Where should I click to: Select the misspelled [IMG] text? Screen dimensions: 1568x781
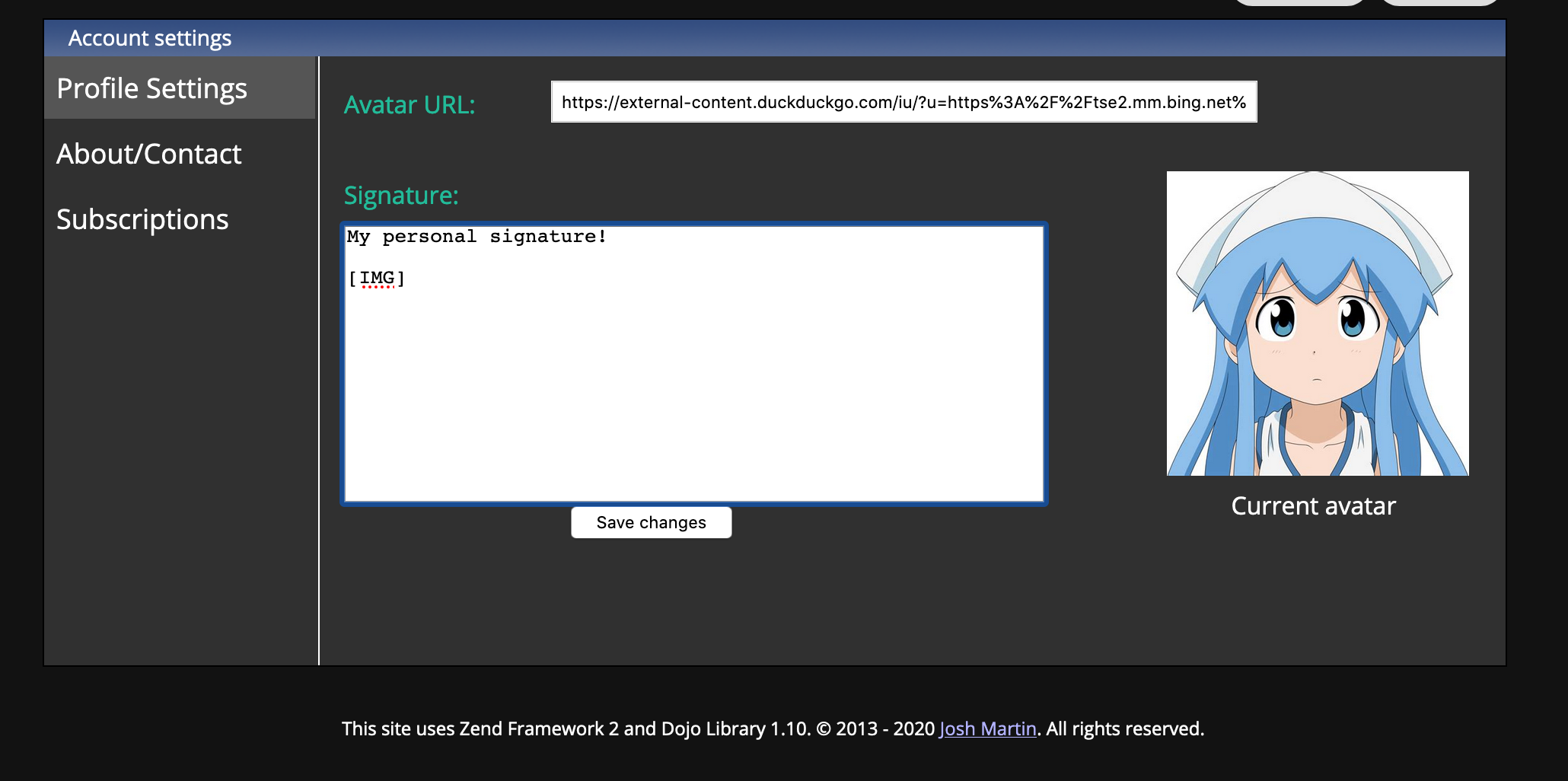point(376,277)
